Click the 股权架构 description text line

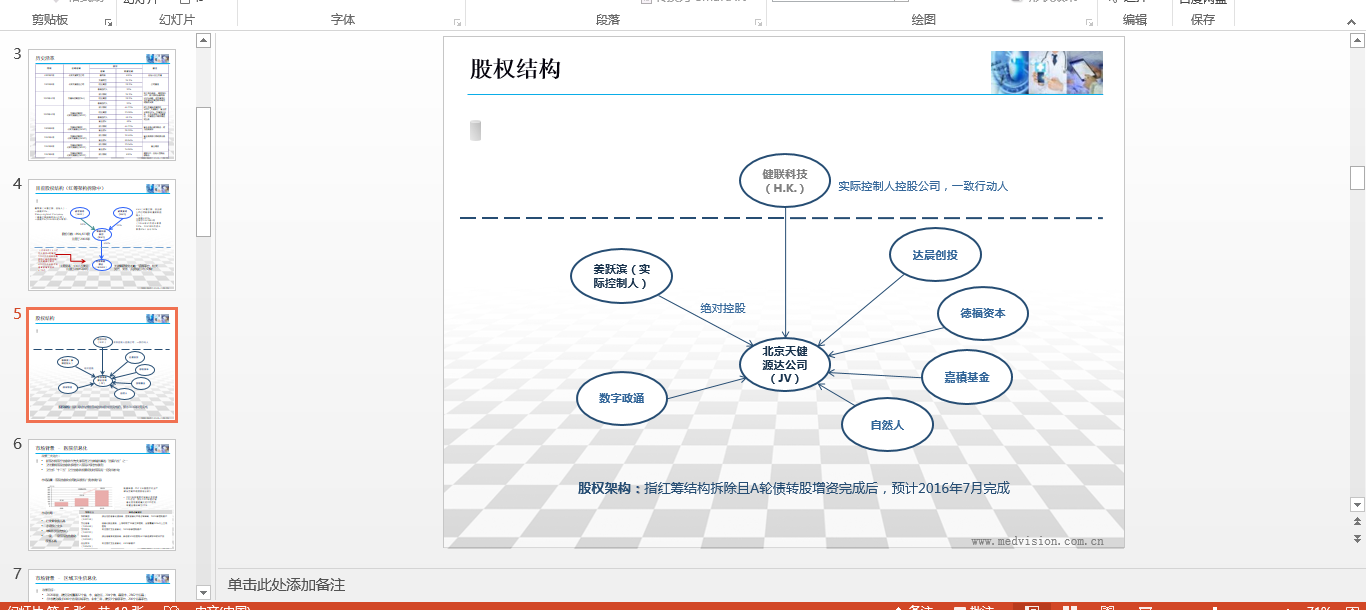tap(794, 488)
